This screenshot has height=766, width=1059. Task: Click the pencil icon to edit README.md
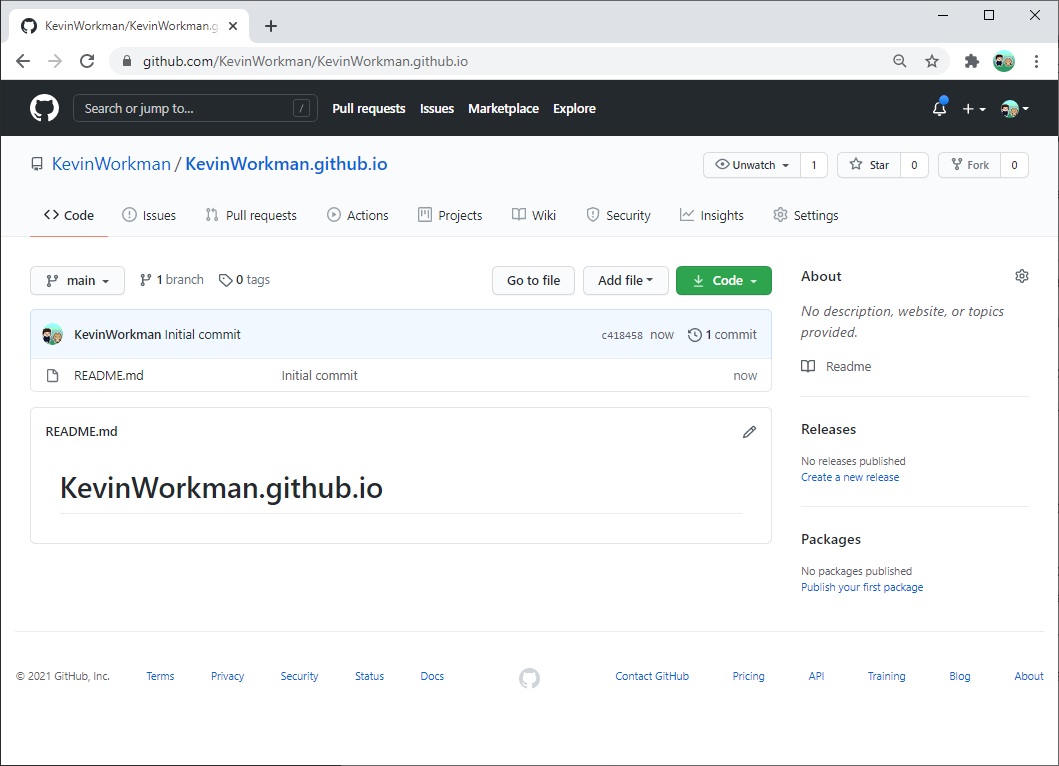[x=750, y=431]
